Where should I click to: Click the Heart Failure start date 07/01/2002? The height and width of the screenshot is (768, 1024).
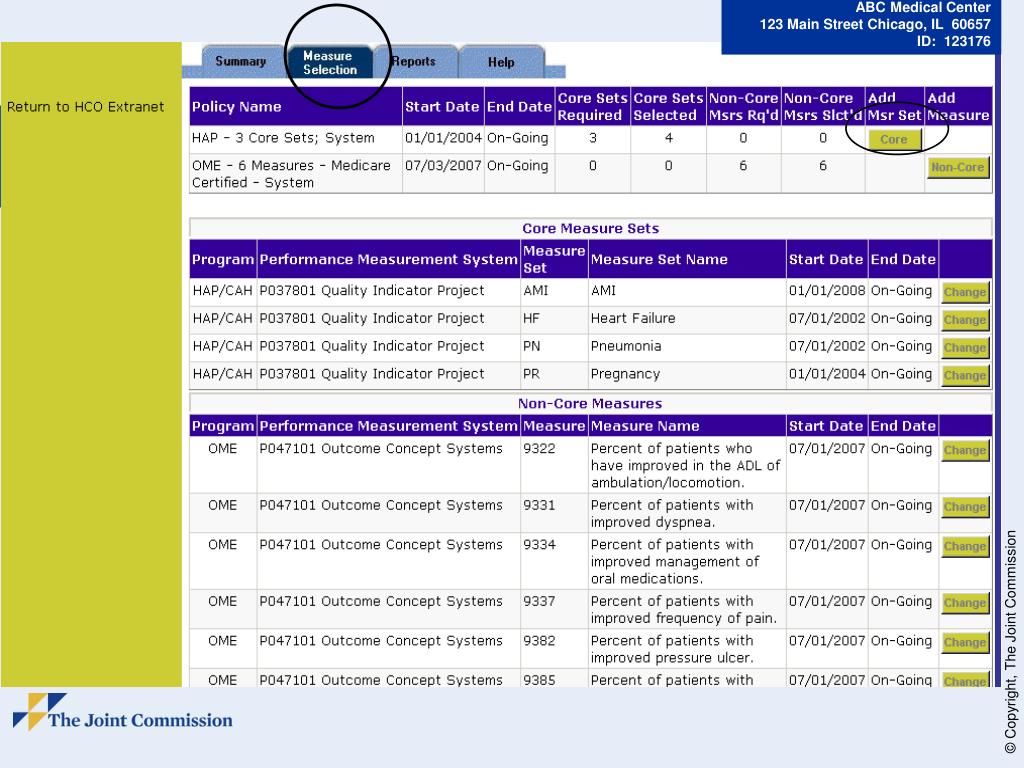[x=827, y=318]
